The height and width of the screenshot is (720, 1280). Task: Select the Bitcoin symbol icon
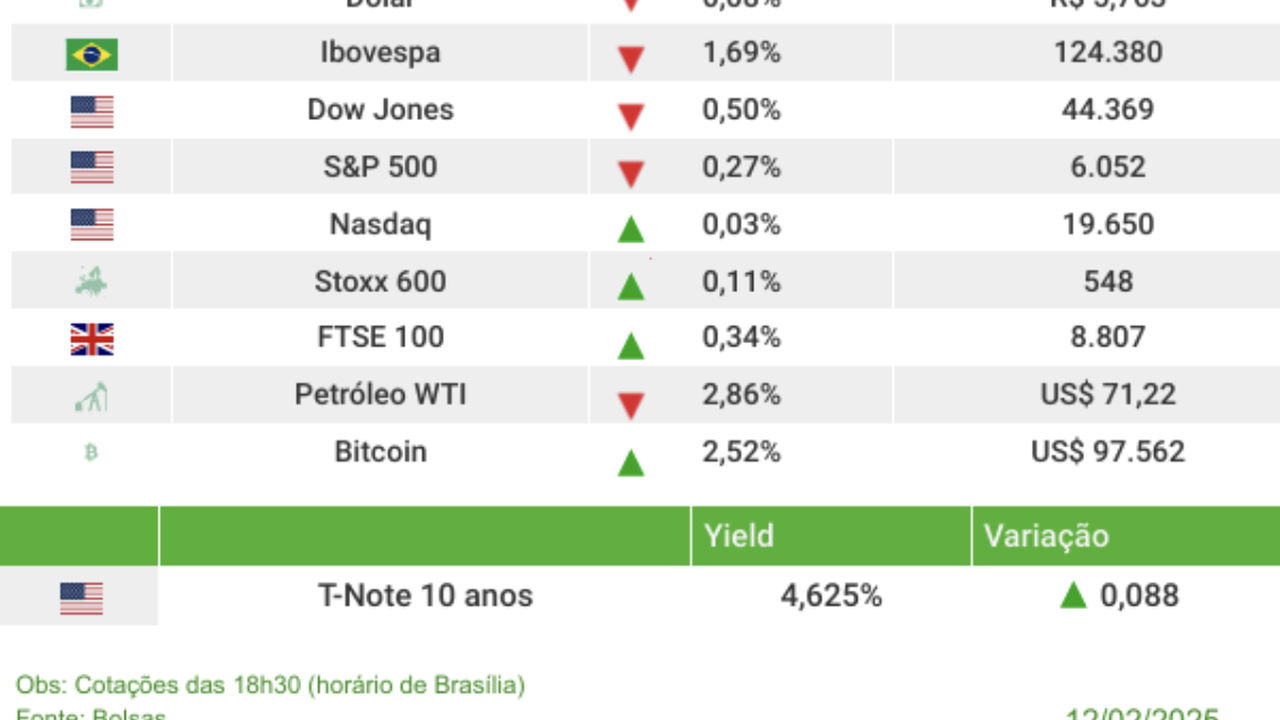coord(91,453)
